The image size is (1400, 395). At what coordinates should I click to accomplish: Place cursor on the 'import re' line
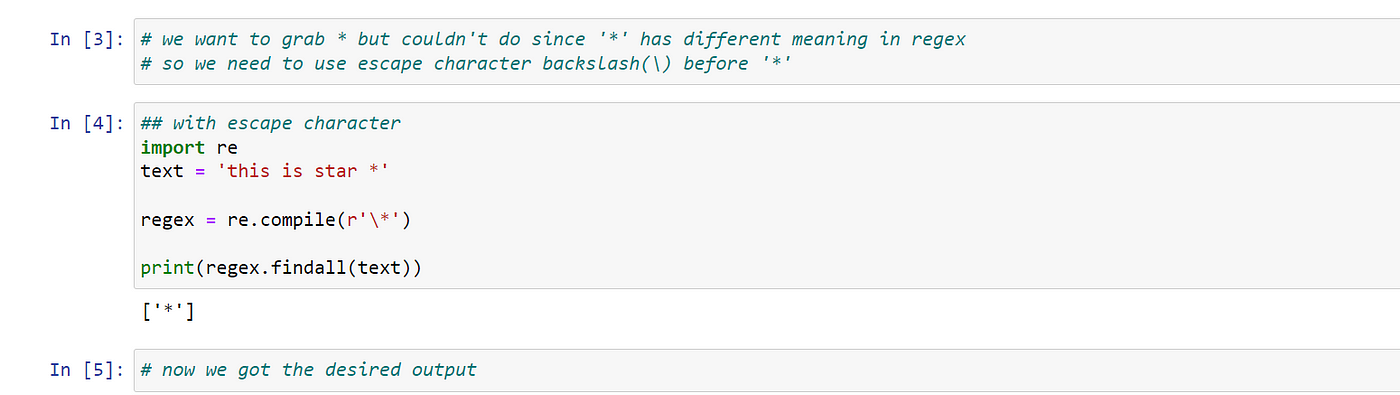pyautogui.click(x=189, y=147)
